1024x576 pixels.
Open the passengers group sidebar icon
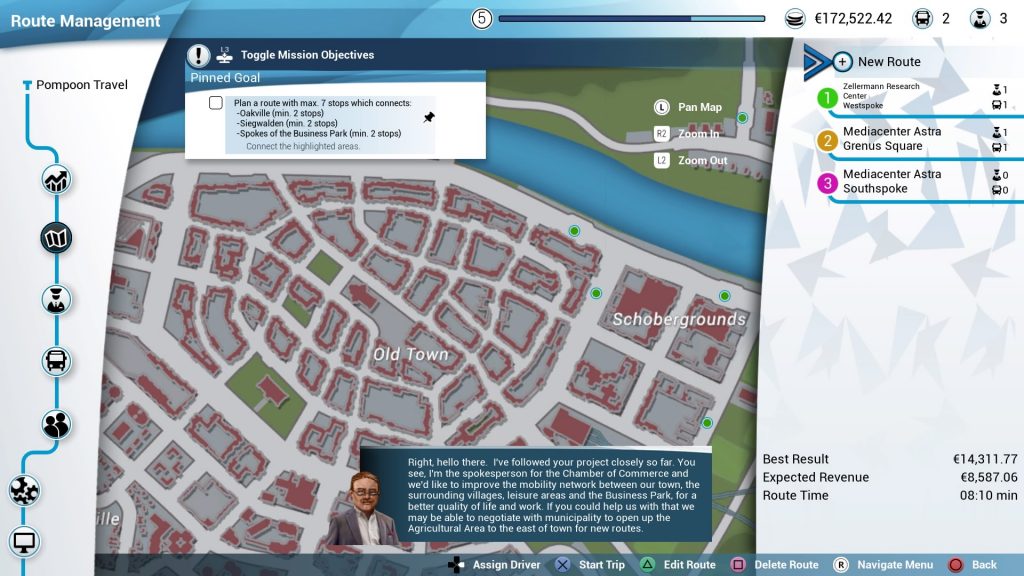[x=56, y=424]
